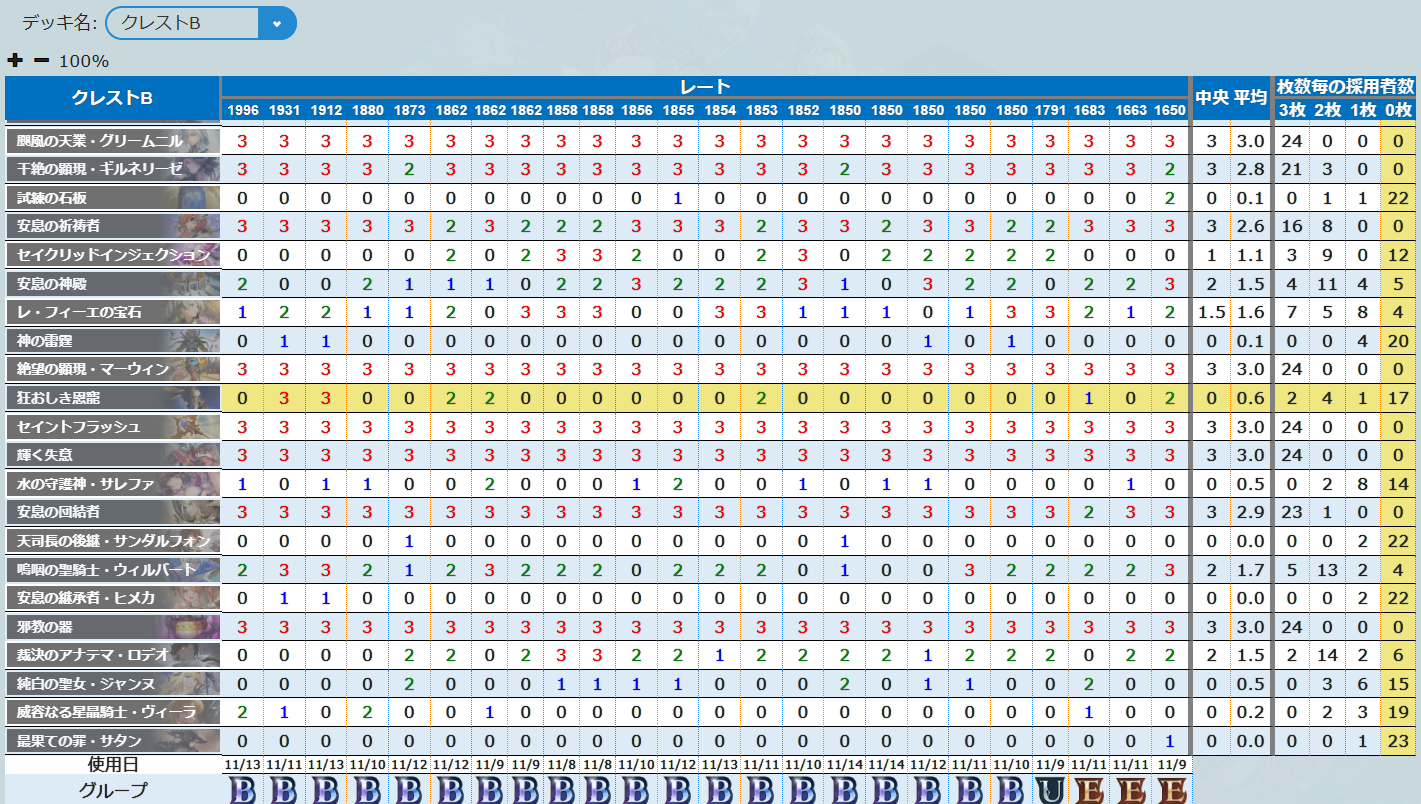Open the デッキ名 dropdown showing クレストB
Viewport: 1421px width, 804px height.
coord(200,22)
